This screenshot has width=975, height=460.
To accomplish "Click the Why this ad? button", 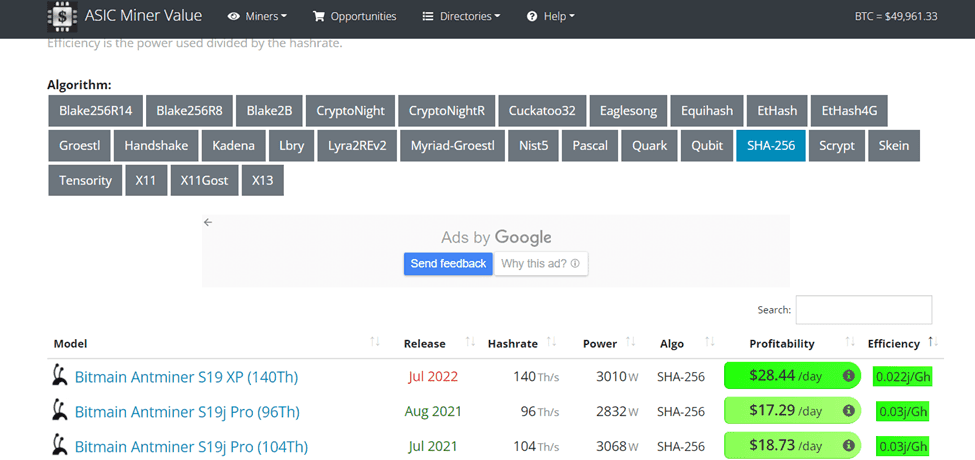I will (540, 264).
